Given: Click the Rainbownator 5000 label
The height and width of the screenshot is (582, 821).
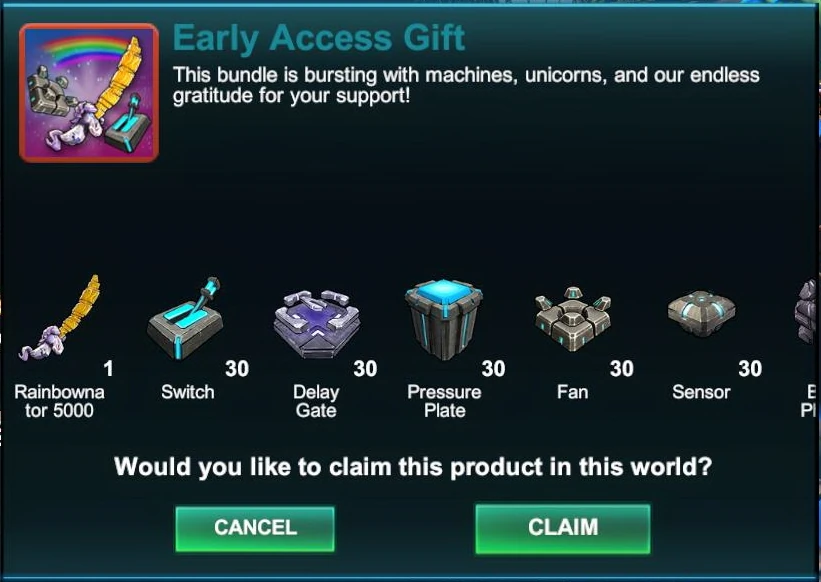Looking at the screenshot, I should [x=59, y=401].
